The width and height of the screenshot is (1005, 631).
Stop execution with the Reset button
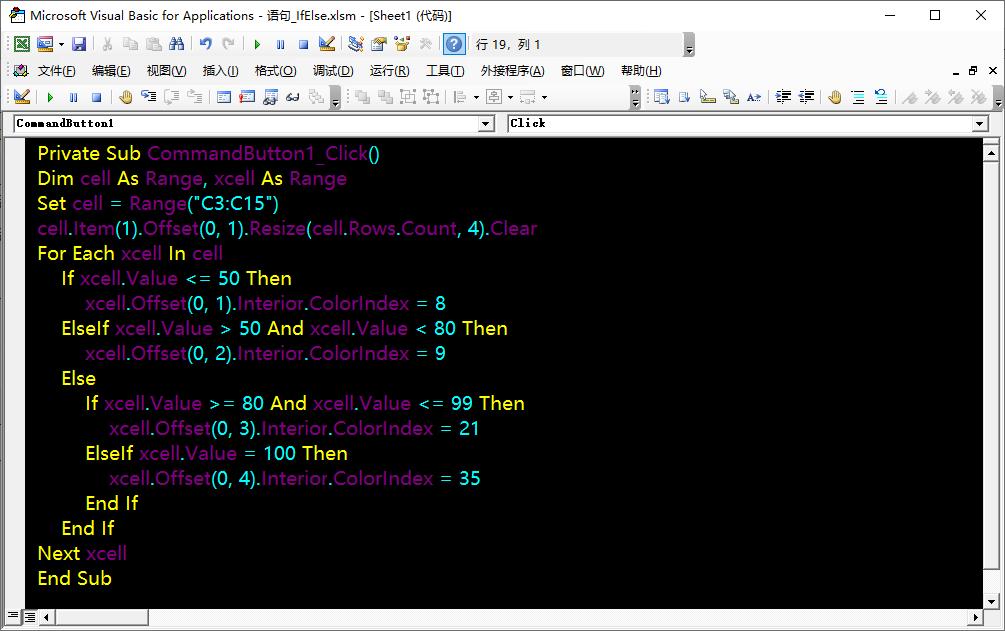303,44
